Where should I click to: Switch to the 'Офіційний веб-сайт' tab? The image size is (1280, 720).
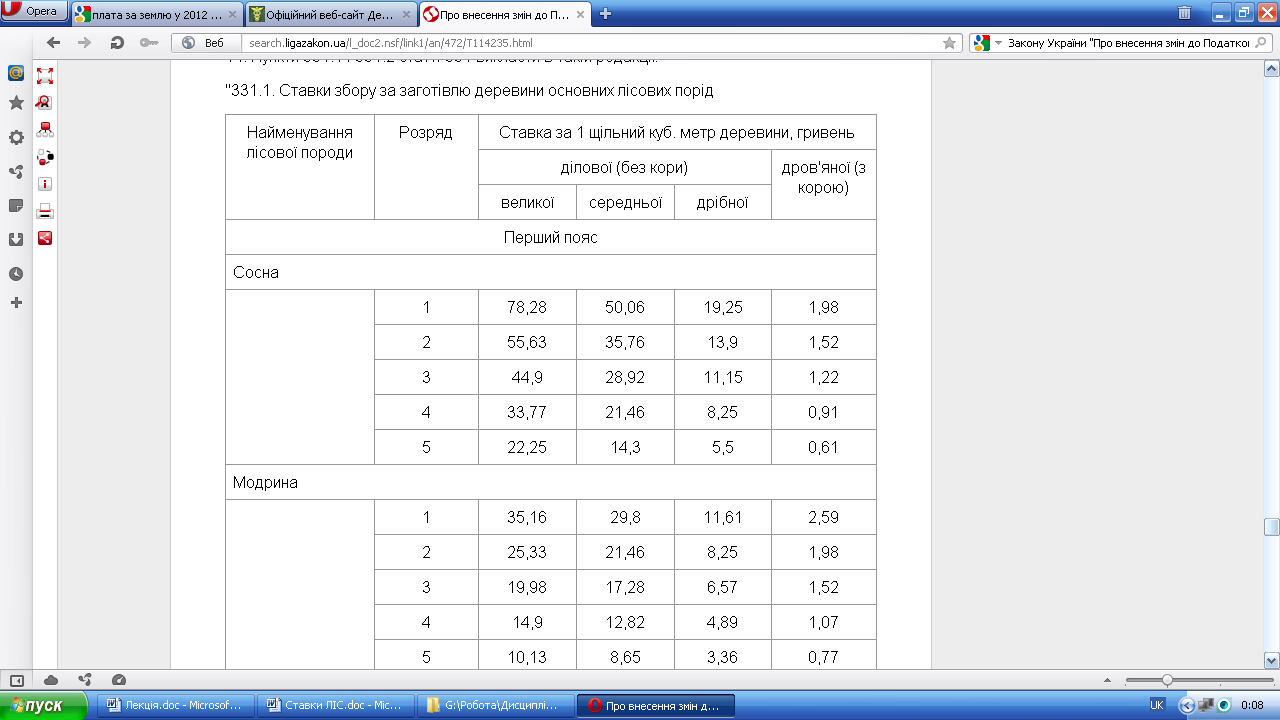pos(329,14)
